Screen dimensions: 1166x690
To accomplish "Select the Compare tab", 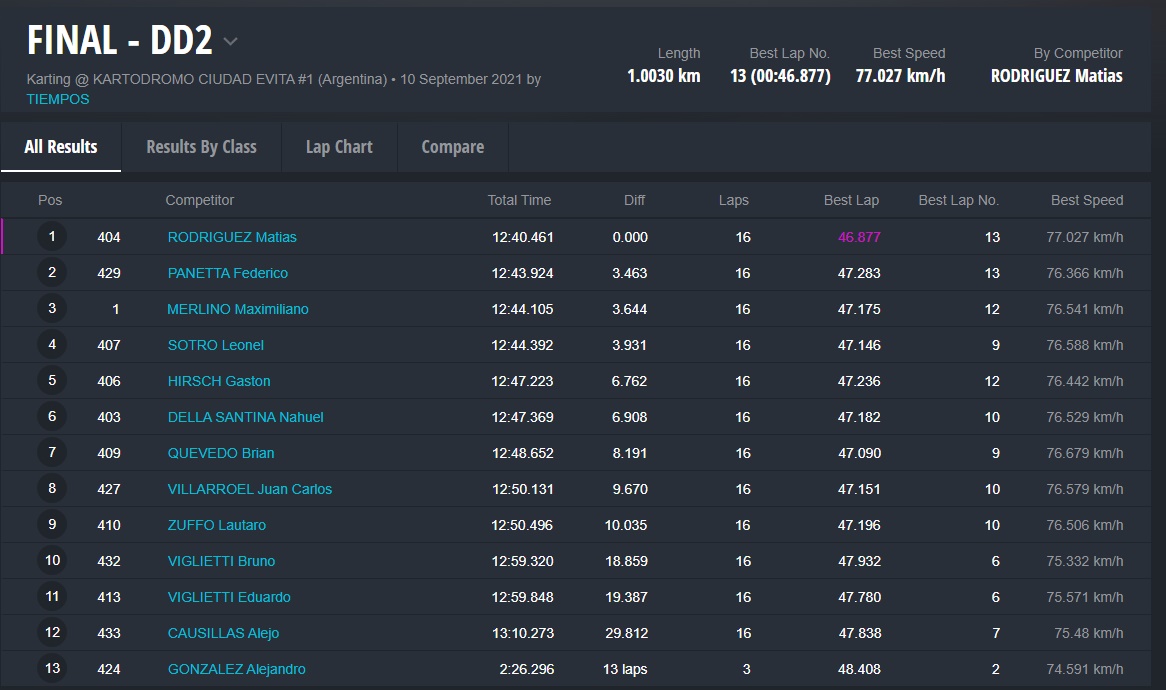I will (x=452, y=147).
